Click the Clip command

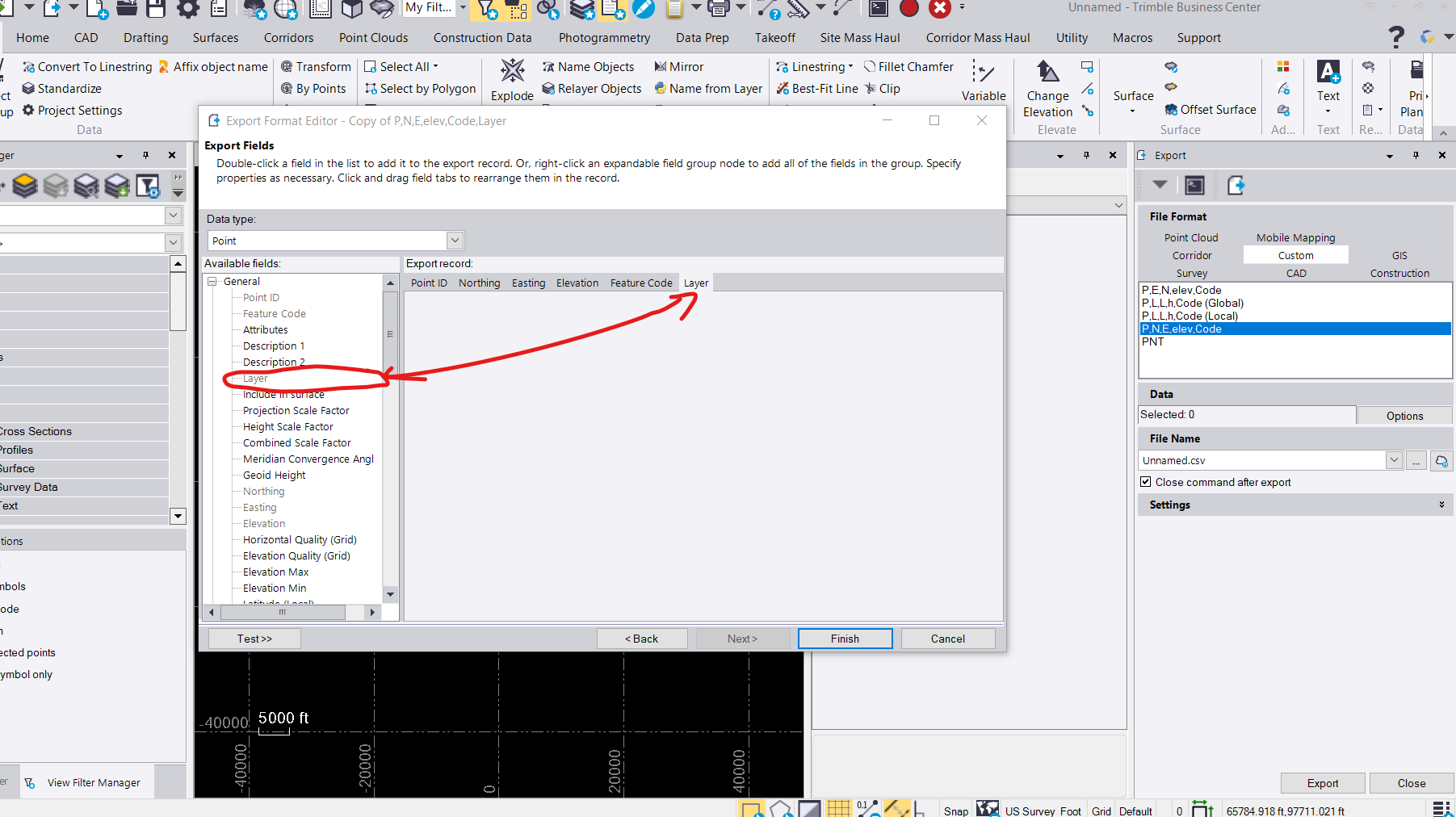coord(882,89)
